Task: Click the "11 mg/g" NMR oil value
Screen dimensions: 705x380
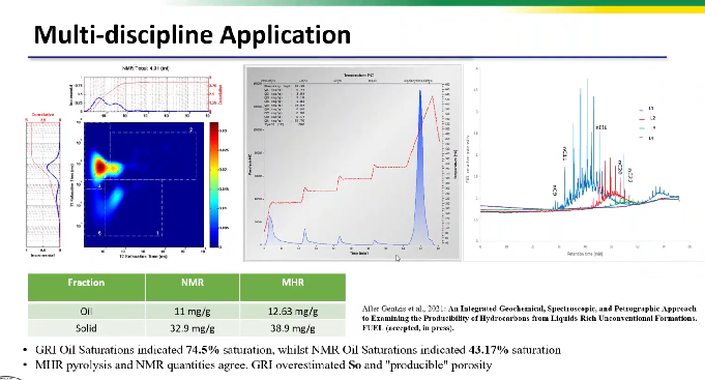Action: pos(192,311)
